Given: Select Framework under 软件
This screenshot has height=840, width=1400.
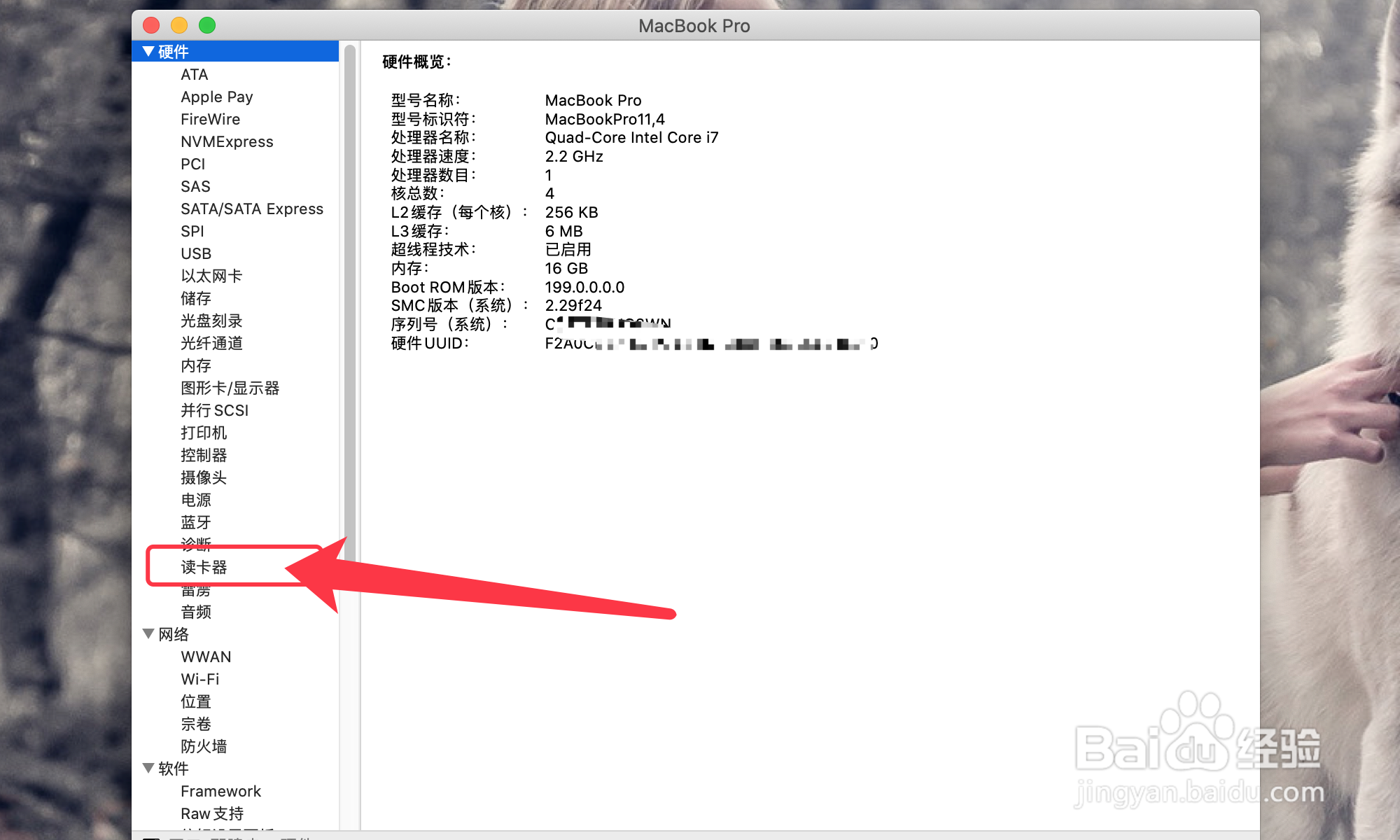Looking at the screenshot, I should (220, 791).
